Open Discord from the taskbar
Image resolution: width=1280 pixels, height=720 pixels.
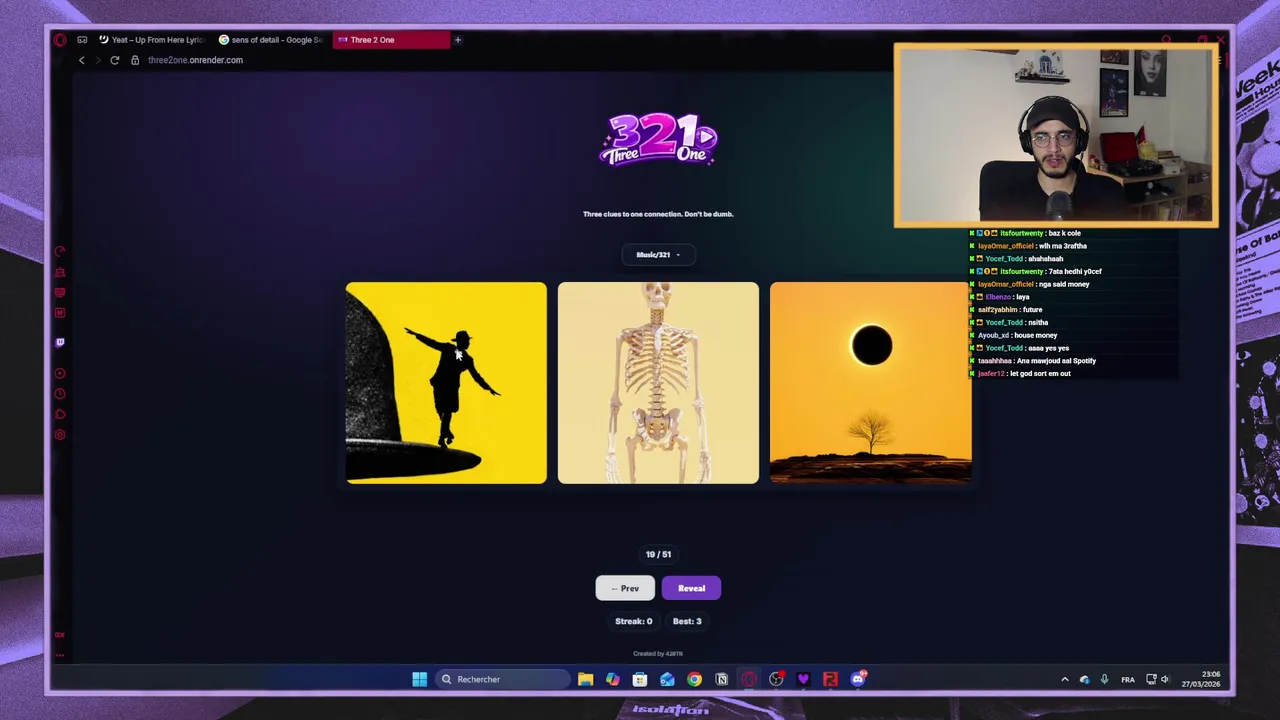pos(858,679)
